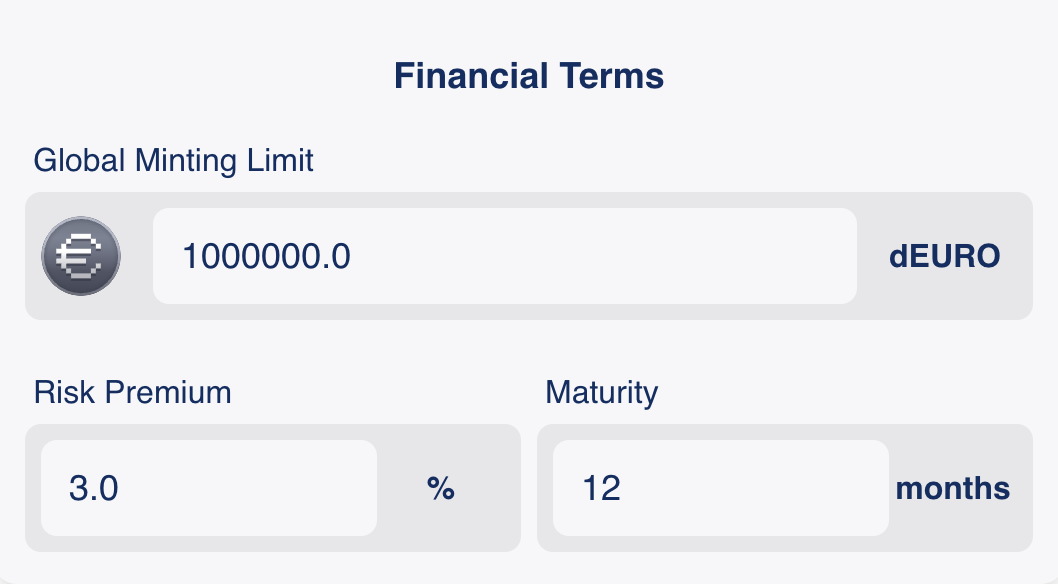Place cursor at end of minting limit field
The height and width of the screenshot is (584, 1058).
point(820,257)
